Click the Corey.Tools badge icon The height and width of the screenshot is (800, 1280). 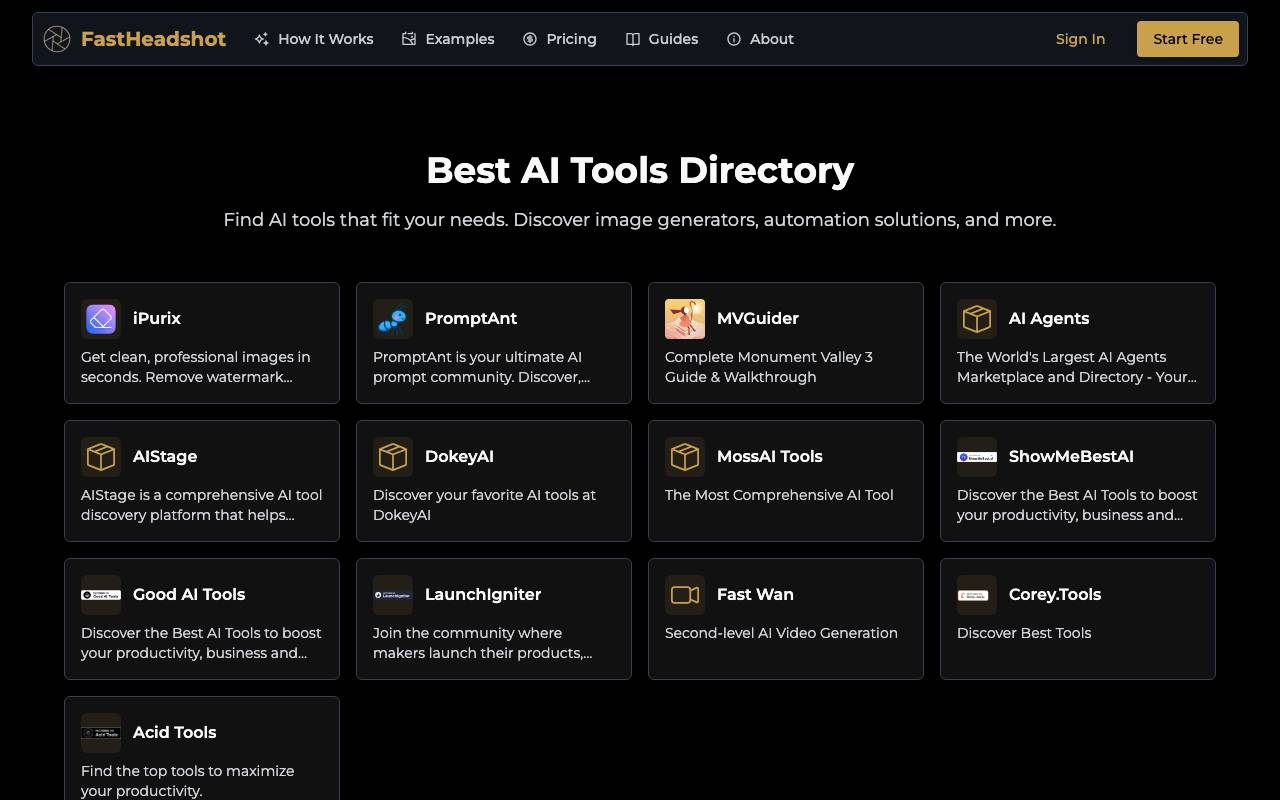click(x=977, y=595)
